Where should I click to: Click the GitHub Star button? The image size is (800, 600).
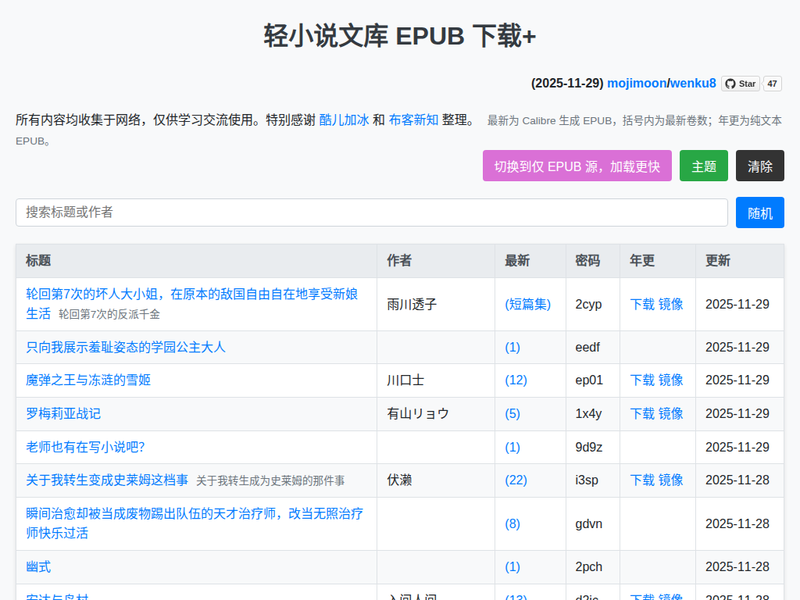tap(740, 83)
